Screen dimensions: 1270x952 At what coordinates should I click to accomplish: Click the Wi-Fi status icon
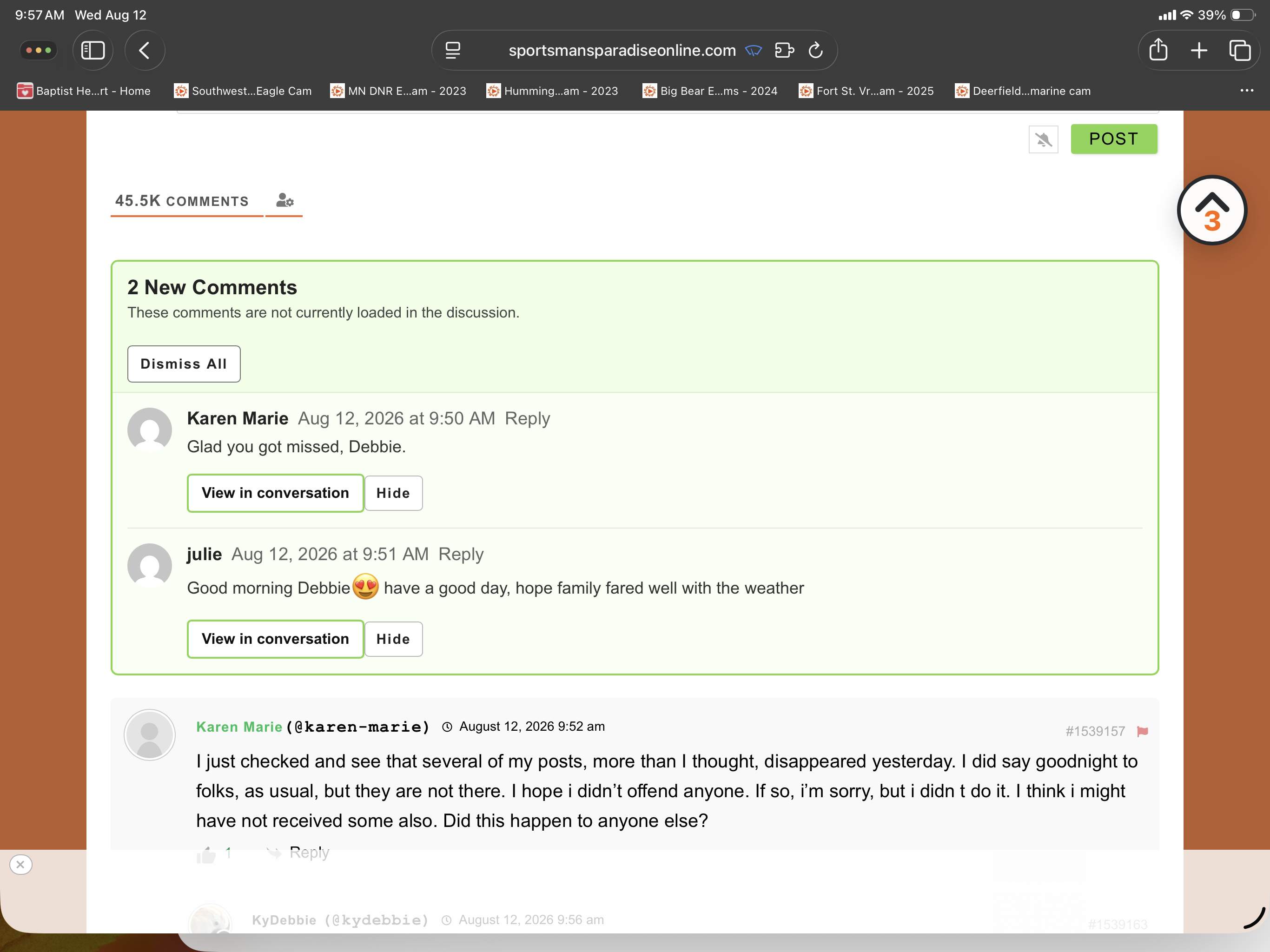tap(1186, 15)
